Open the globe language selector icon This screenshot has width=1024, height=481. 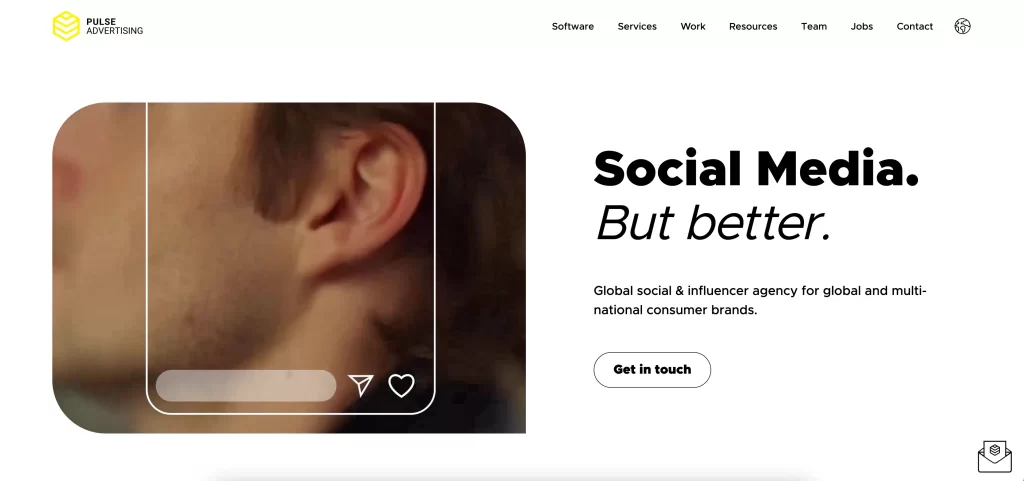[962, 26]
